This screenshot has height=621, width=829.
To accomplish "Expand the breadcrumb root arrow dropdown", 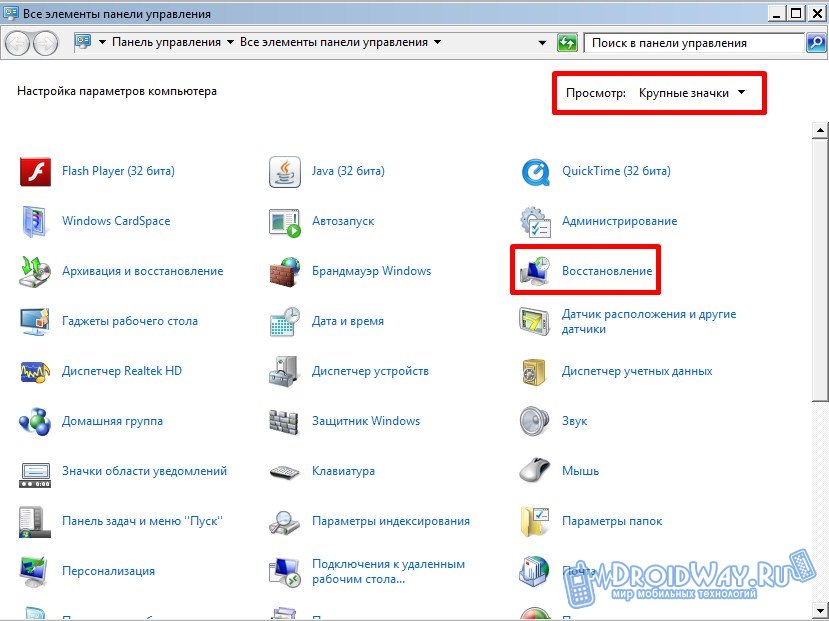I will [x=103, y=42].
